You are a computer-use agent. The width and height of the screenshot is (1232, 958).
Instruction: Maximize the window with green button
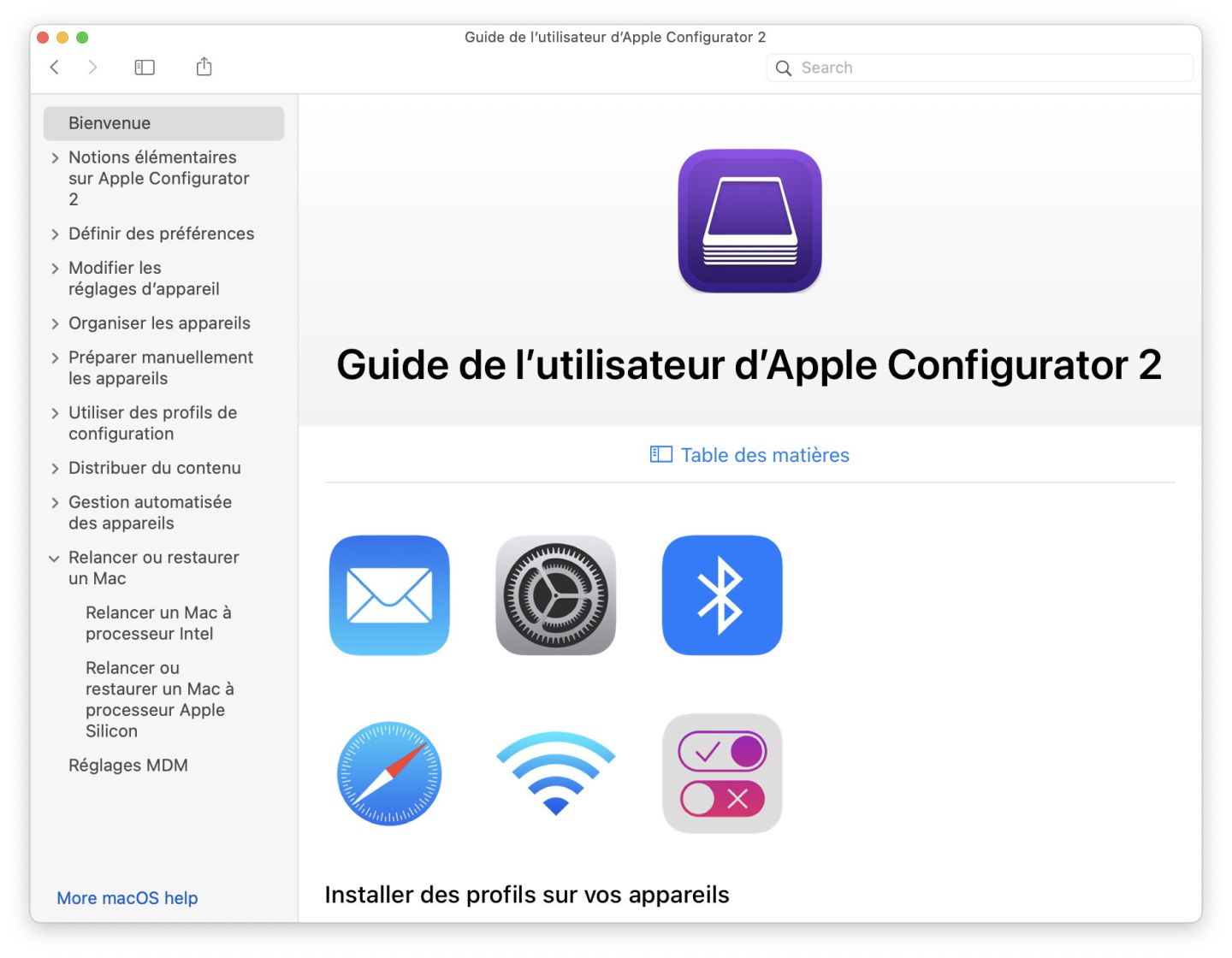82,38
